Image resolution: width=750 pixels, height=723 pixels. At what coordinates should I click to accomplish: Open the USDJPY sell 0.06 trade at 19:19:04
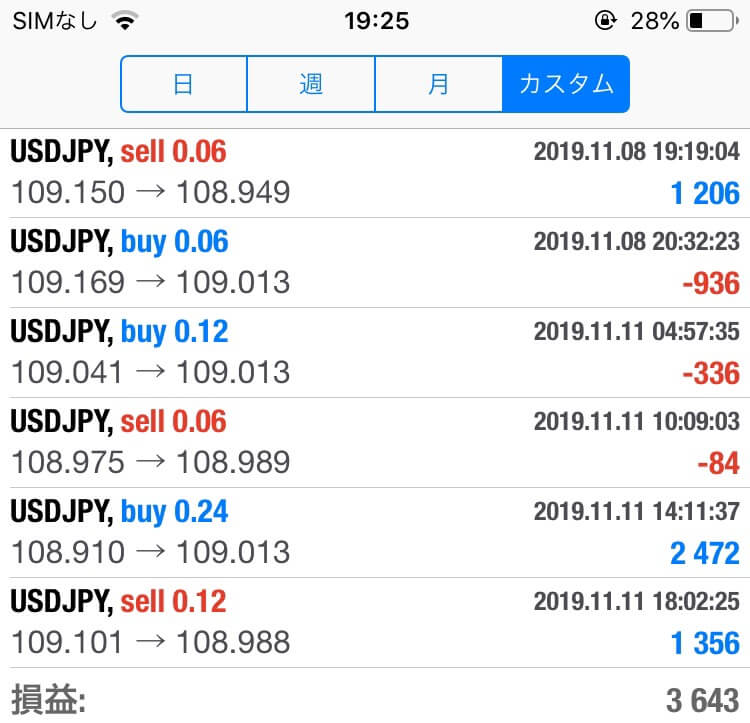[375, 173]
